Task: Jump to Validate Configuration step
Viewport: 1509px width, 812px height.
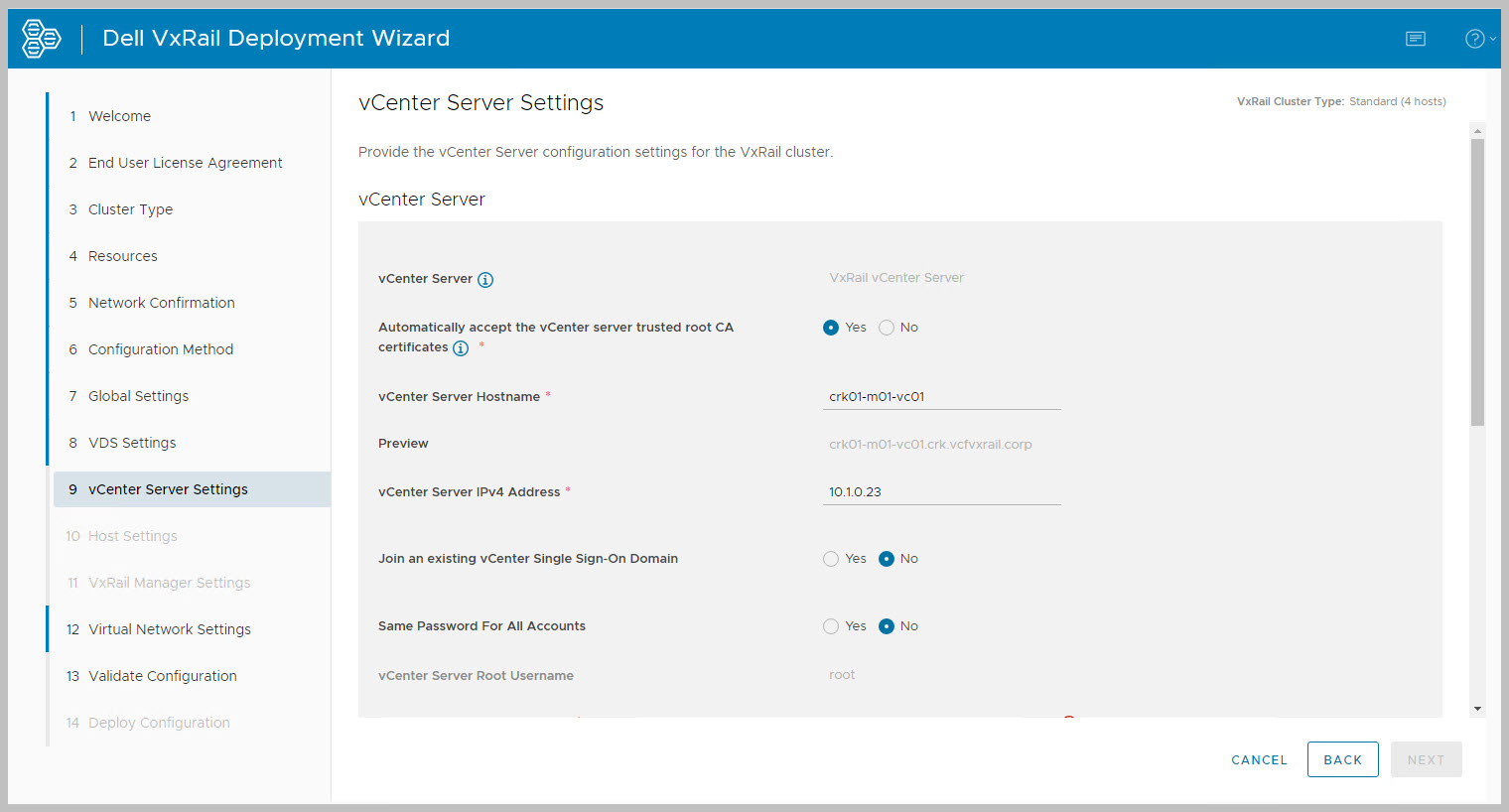Action: 162,676
